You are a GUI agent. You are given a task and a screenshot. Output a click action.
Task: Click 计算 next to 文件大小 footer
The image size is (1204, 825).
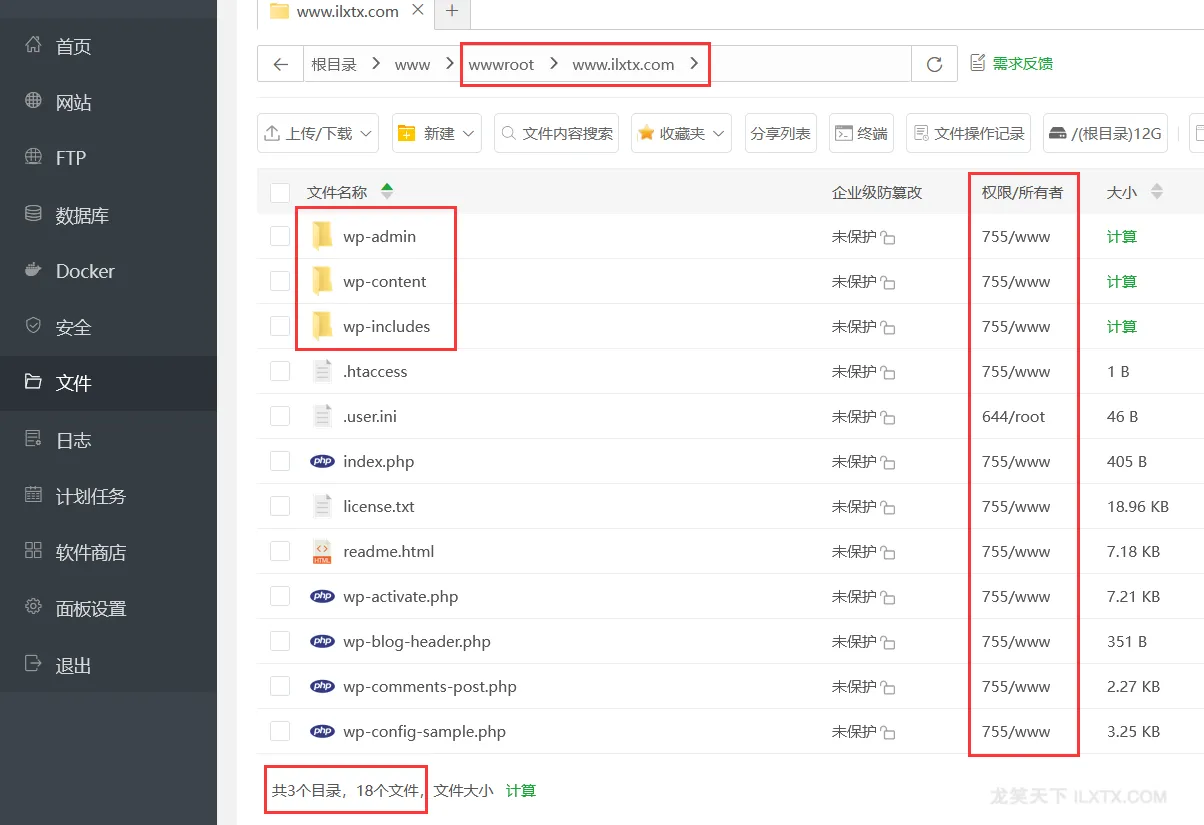(x=521, y=790)
